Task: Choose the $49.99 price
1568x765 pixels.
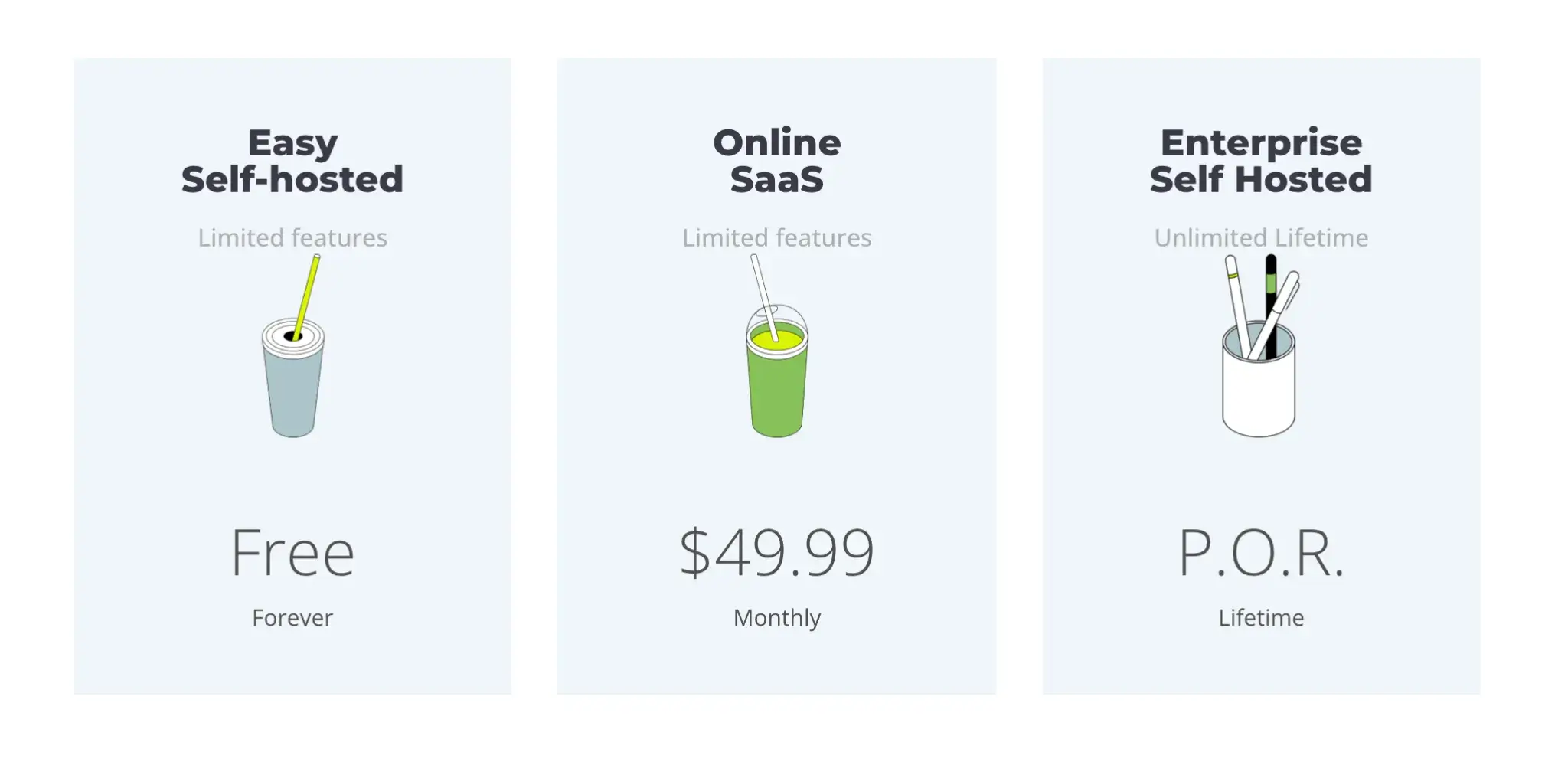Action: (x=777, y=552)
